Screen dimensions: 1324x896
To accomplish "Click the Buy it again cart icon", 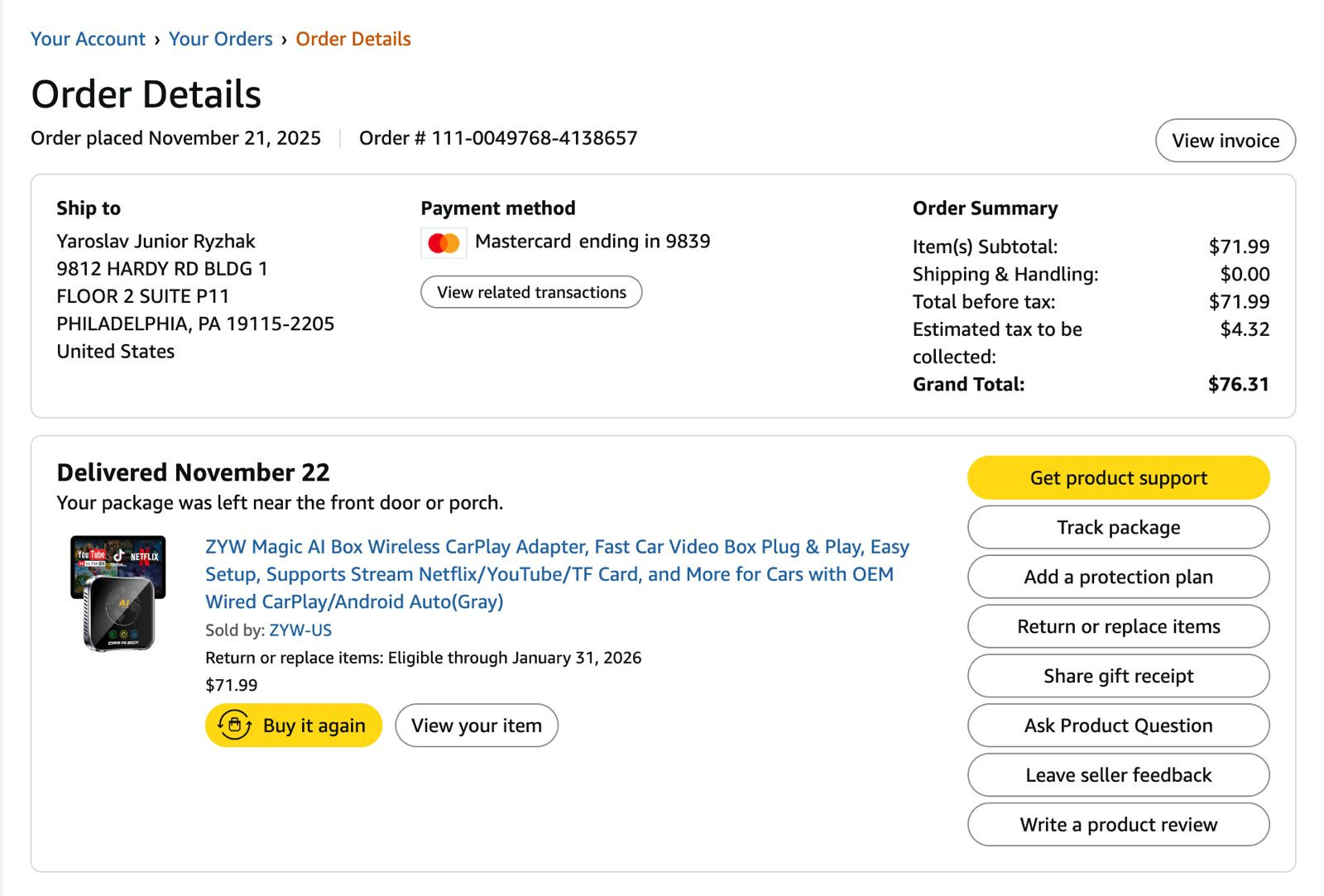I will click(235, 726).
